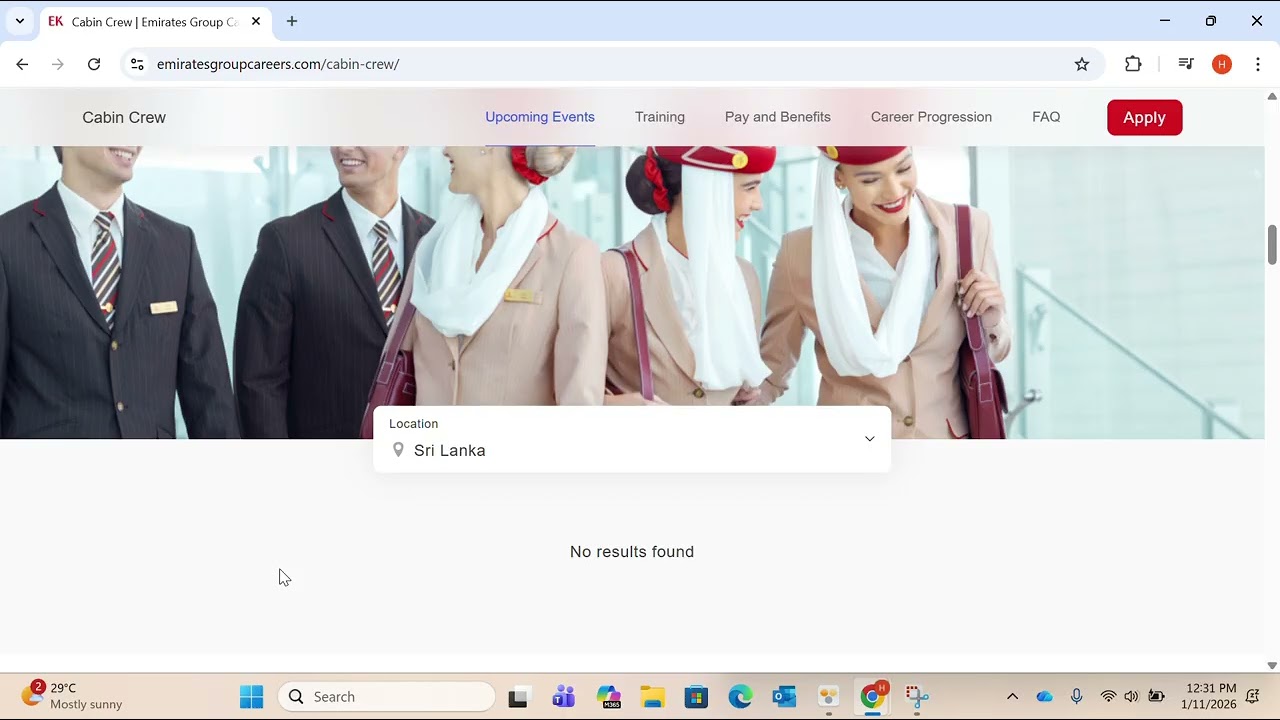Click the red Apply button
The width and height of the screenshot is (1280, 720).
tap(1145, 117)
